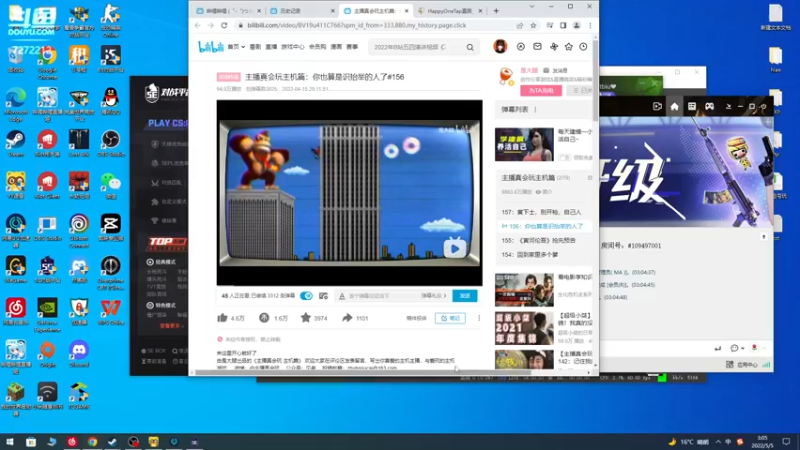The height and width of the screenshot is (450, 800).
Task: Open Steam desktop shortcut
Action: [x=16, y=142]
